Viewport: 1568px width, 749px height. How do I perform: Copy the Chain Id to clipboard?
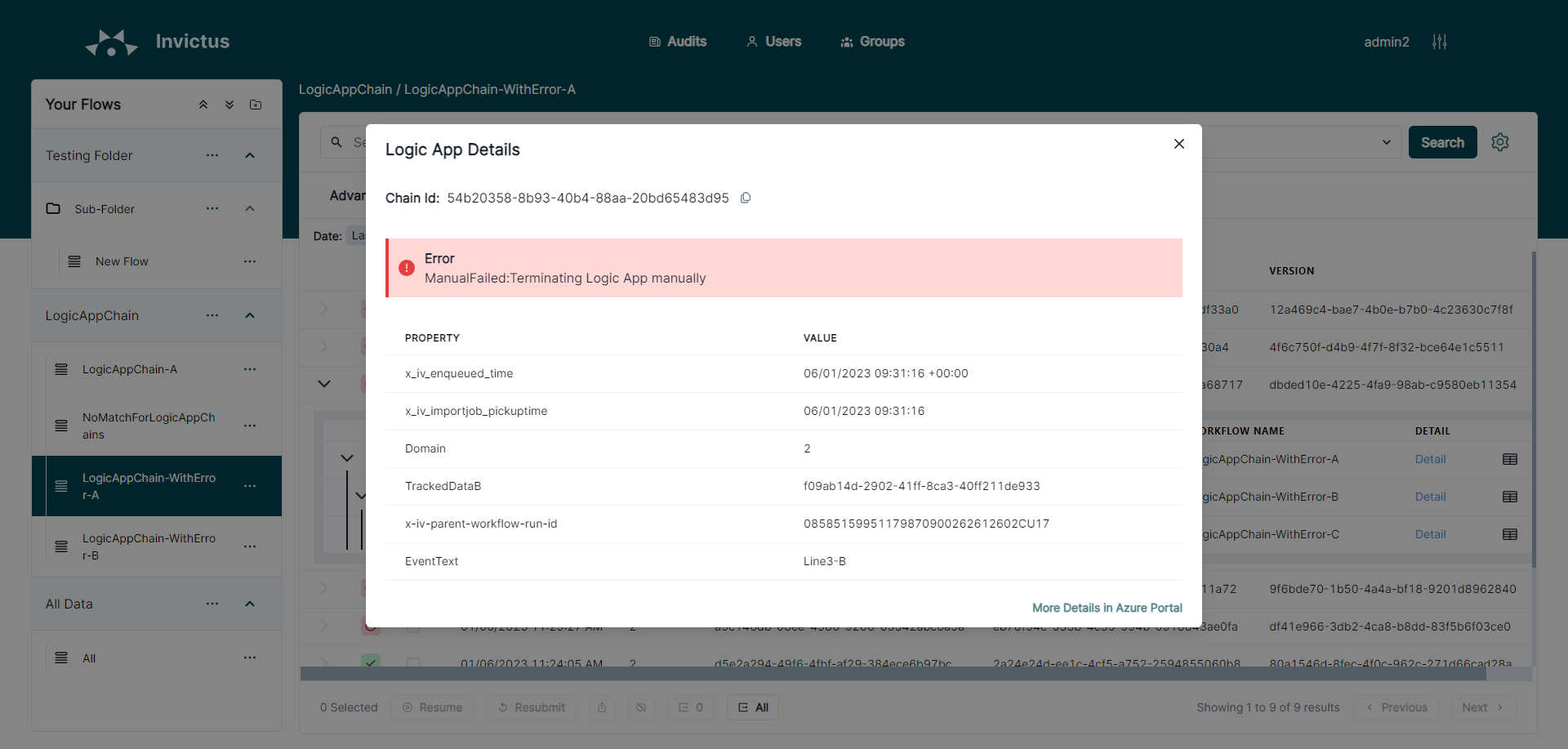coord(746,198)
